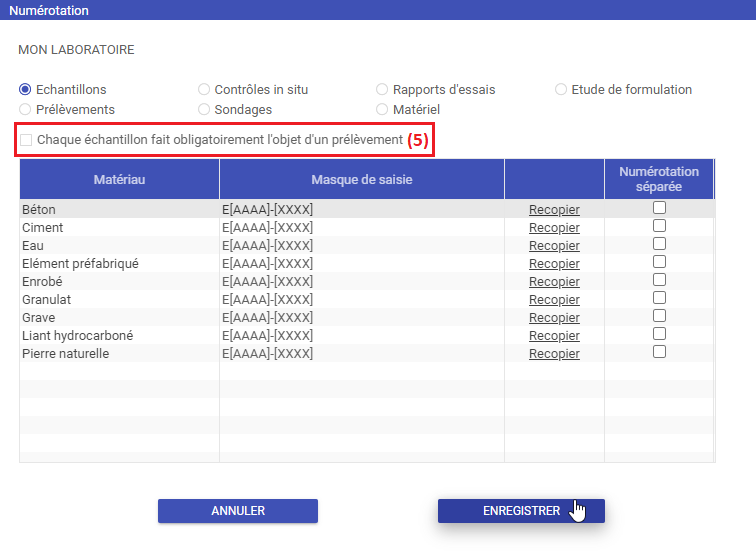Viewport: 756px width, 557px height.
Task: Choose the Contrôles in situ option
Action: [x=204, y=89]
